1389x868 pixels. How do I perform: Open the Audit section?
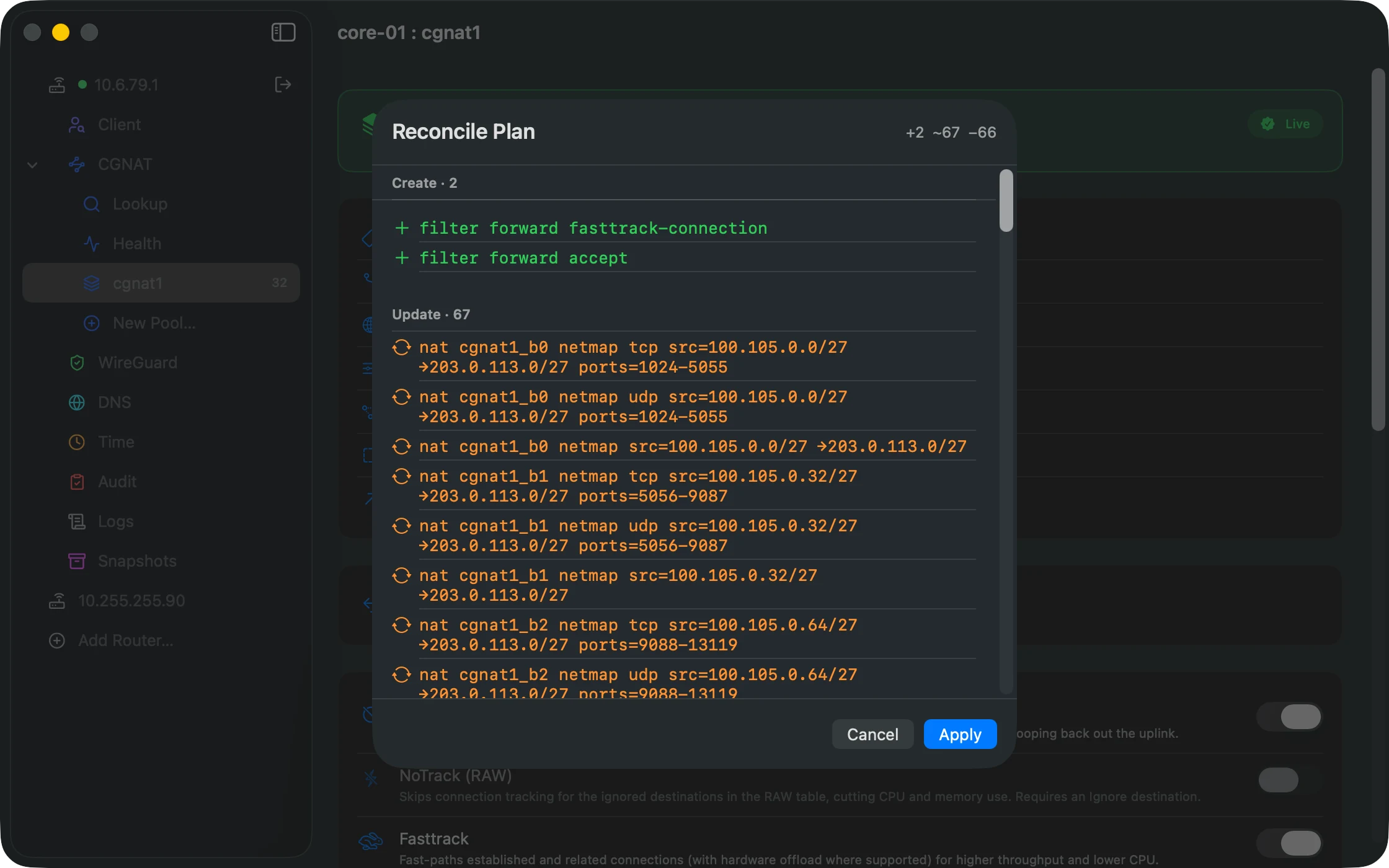[x=161, y=482]
